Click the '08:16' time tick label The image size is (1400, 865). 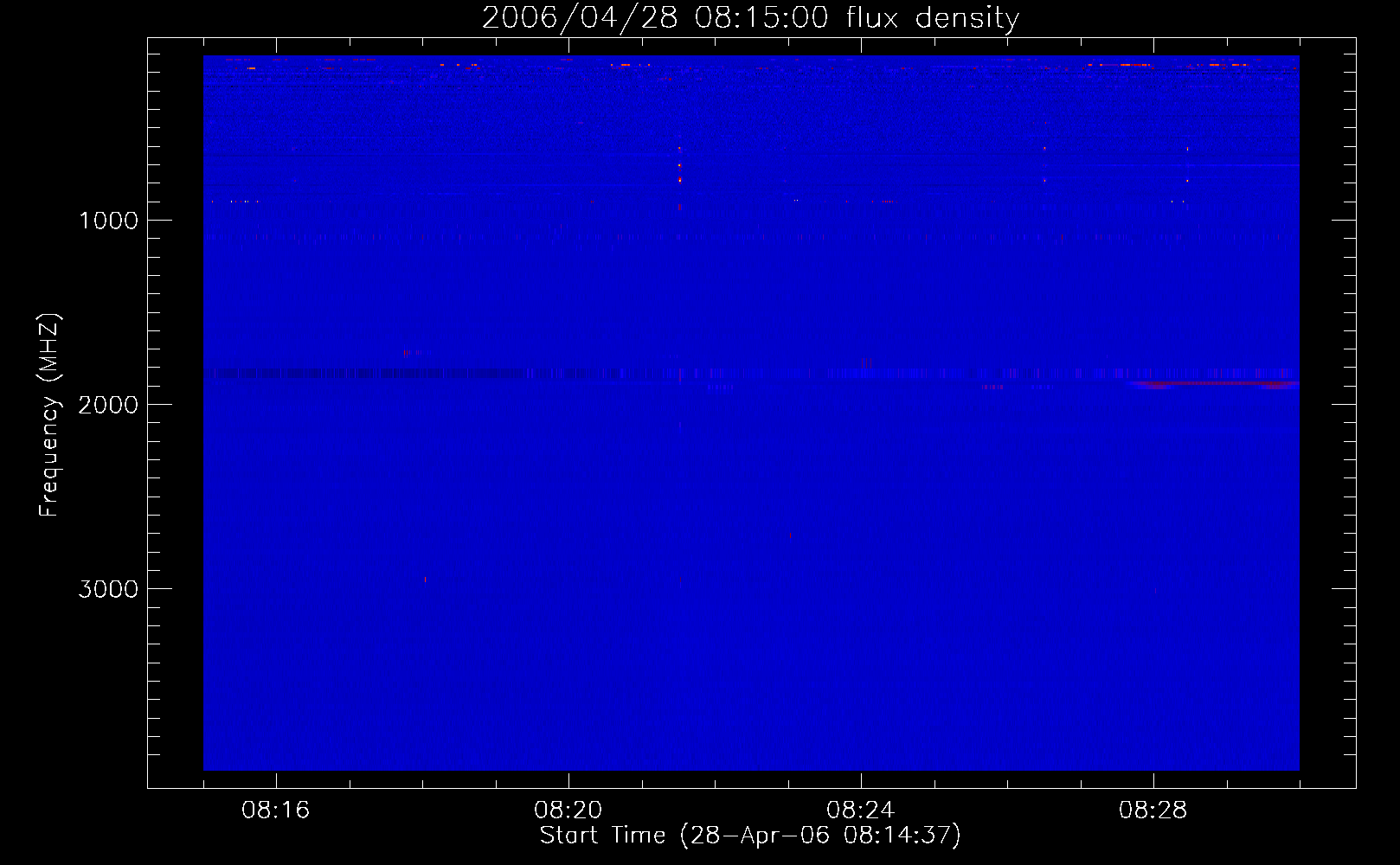(276, 811)
